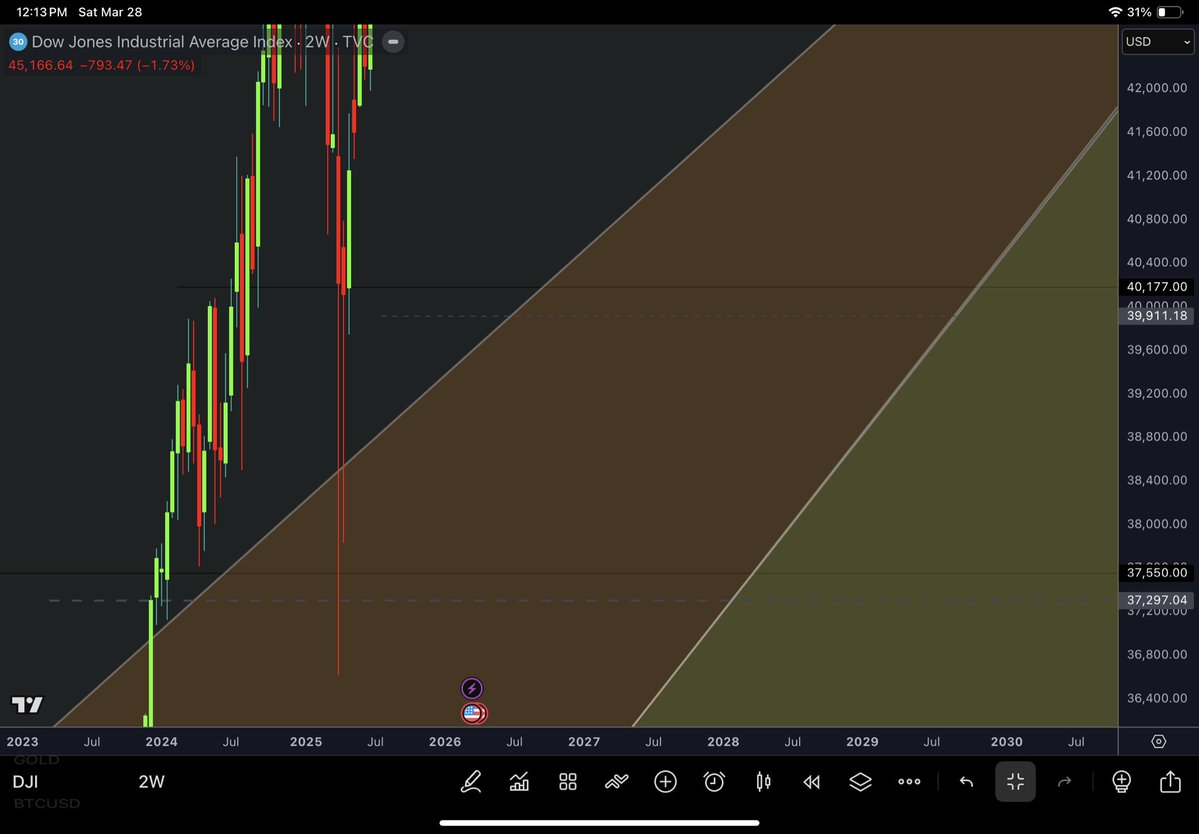The image size is (1199, 834).
Task: Start bar replay with the rewind icon
Action: [x=811, y=781]
